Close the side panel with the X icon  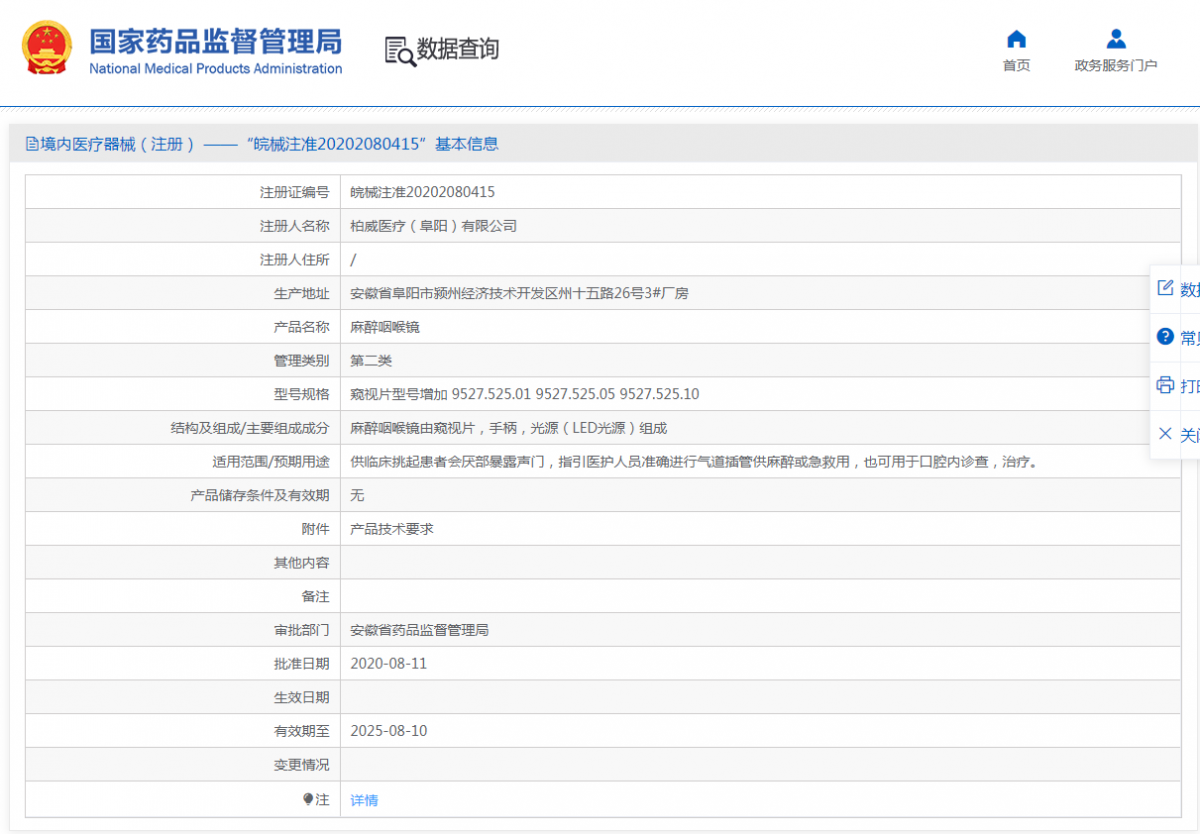point(1164,433)
